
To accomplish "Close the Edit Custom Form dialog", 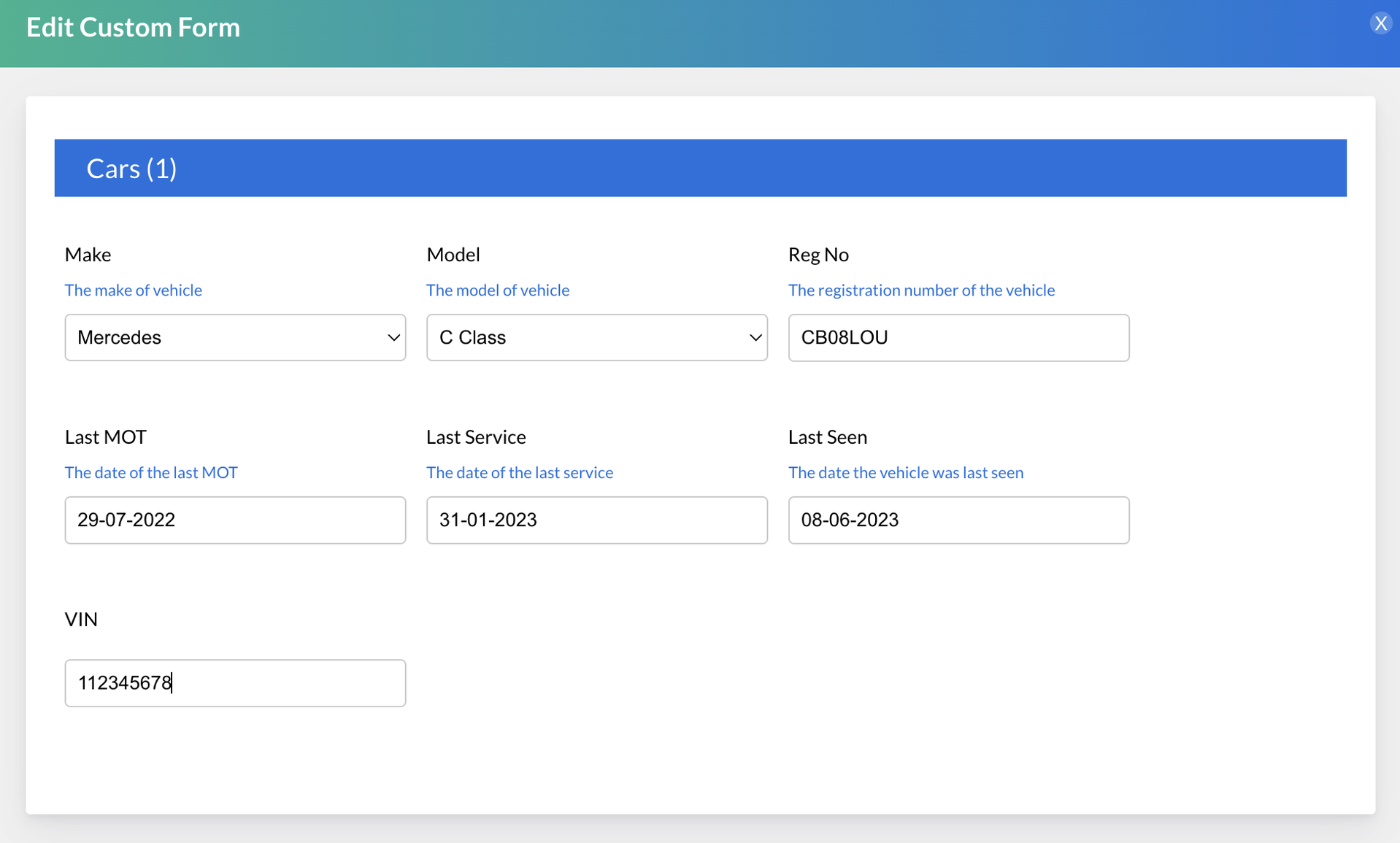I will tap(1380, 24).
